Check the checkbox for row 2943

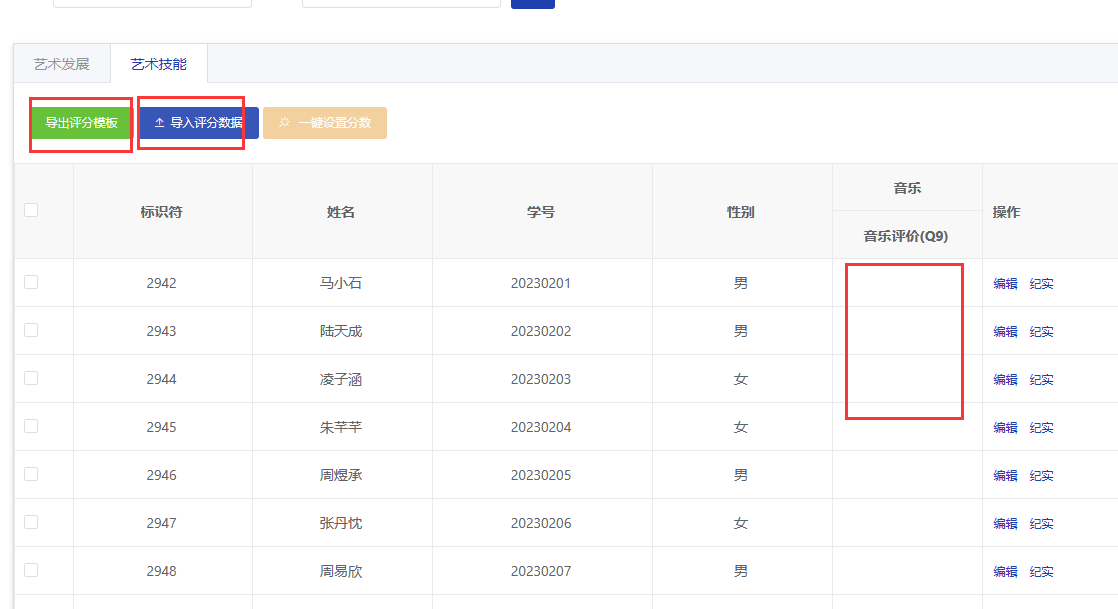(x=31, y=330)
